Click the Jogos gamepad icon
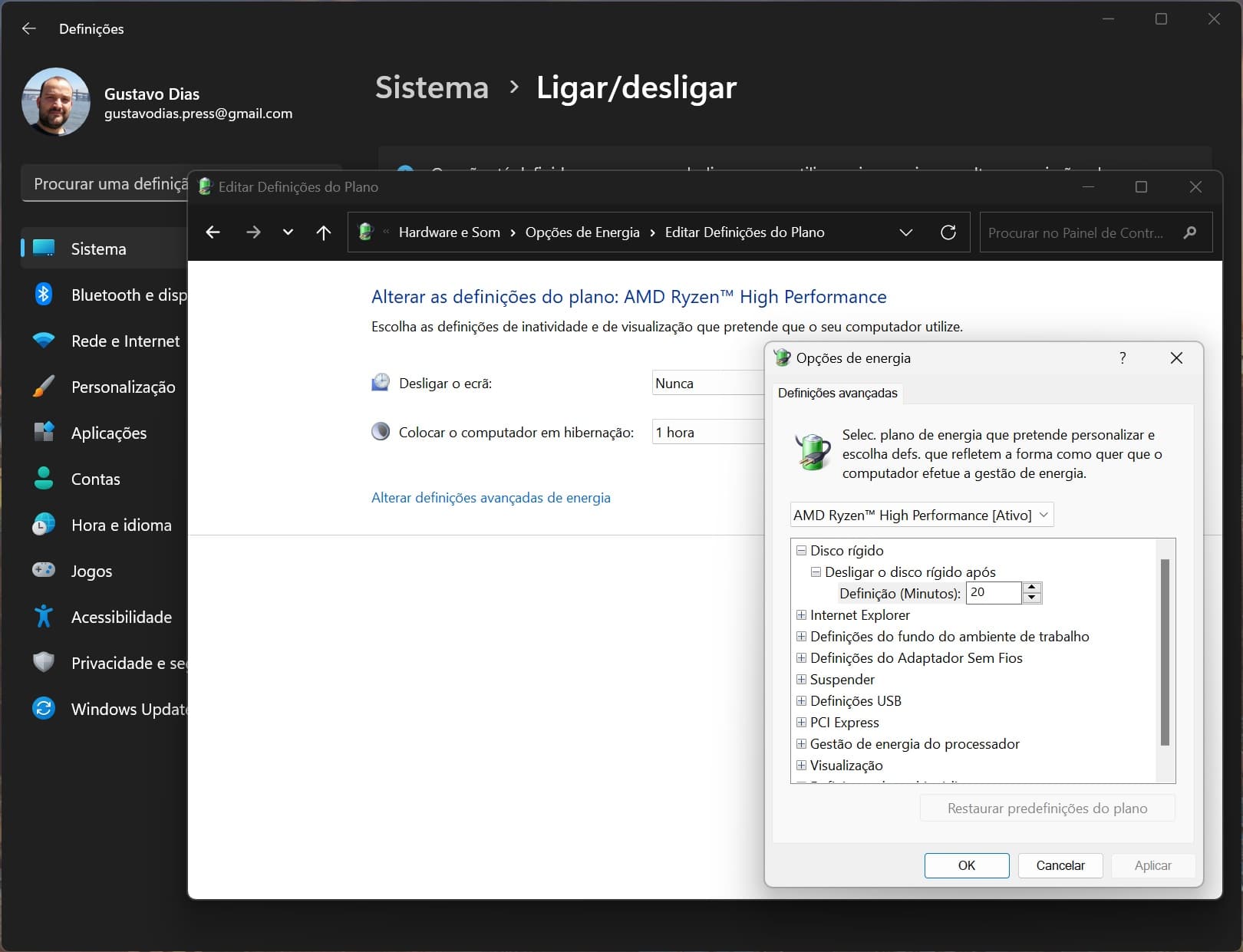 pyautogui.click(x=44, y=570)
